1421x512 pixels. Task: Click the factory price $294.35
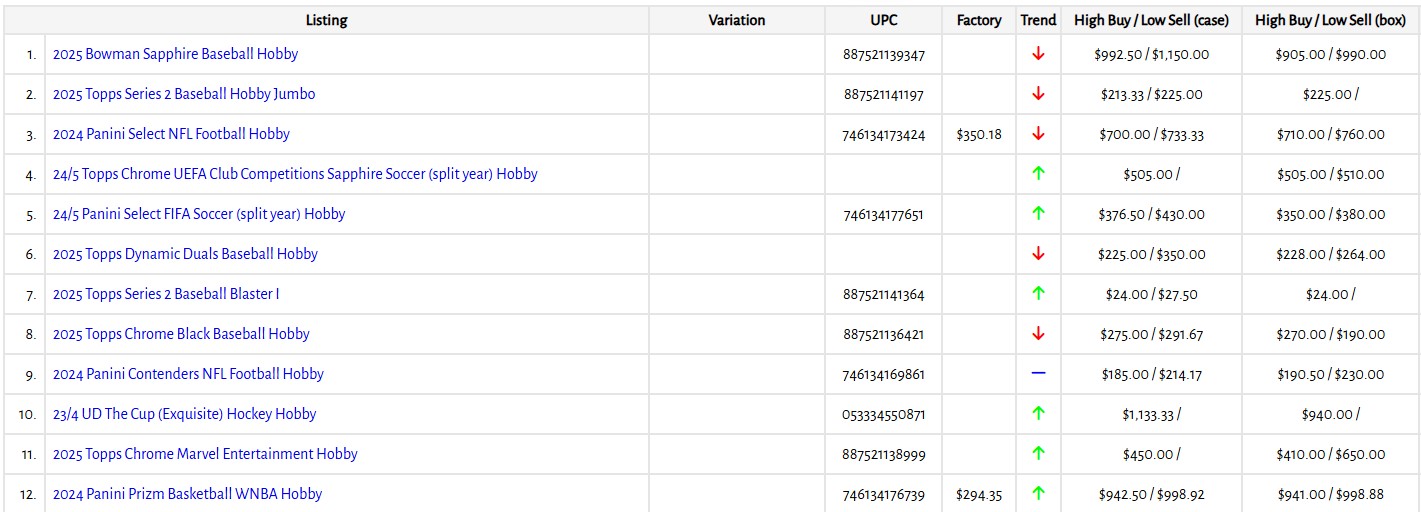[979, 495]
